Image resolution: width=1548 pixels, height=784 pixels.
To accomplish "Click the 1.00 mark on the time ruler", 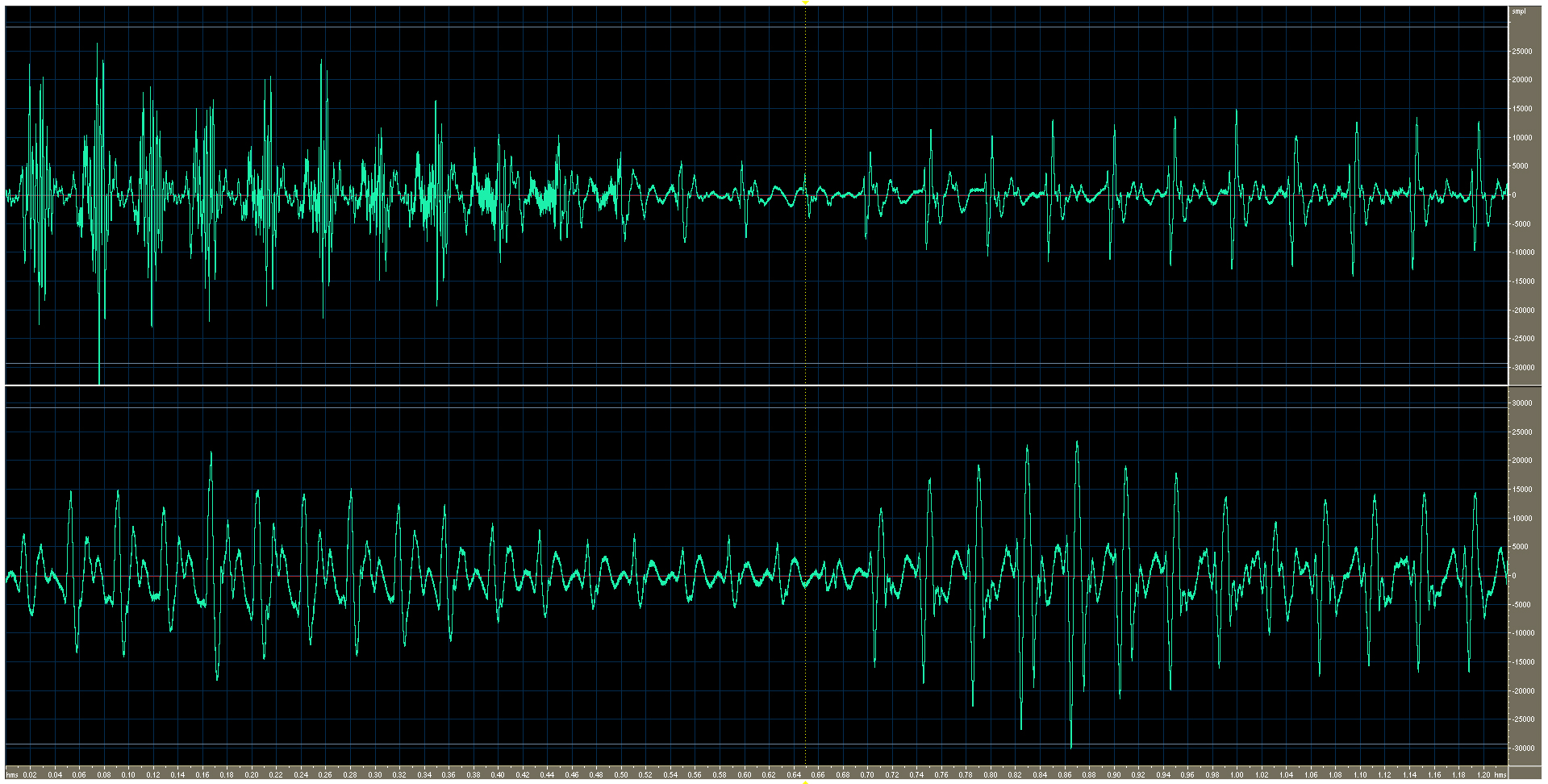I will (x=1236, y=775).
